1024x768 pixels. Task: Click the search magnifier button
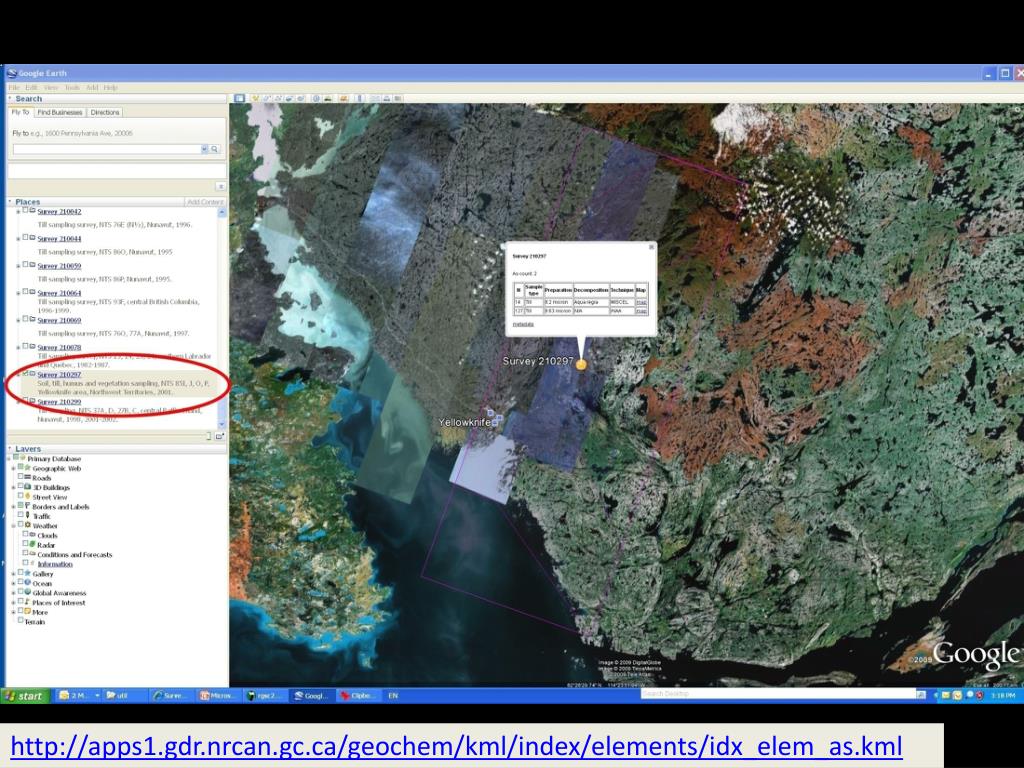click(214, 150)
